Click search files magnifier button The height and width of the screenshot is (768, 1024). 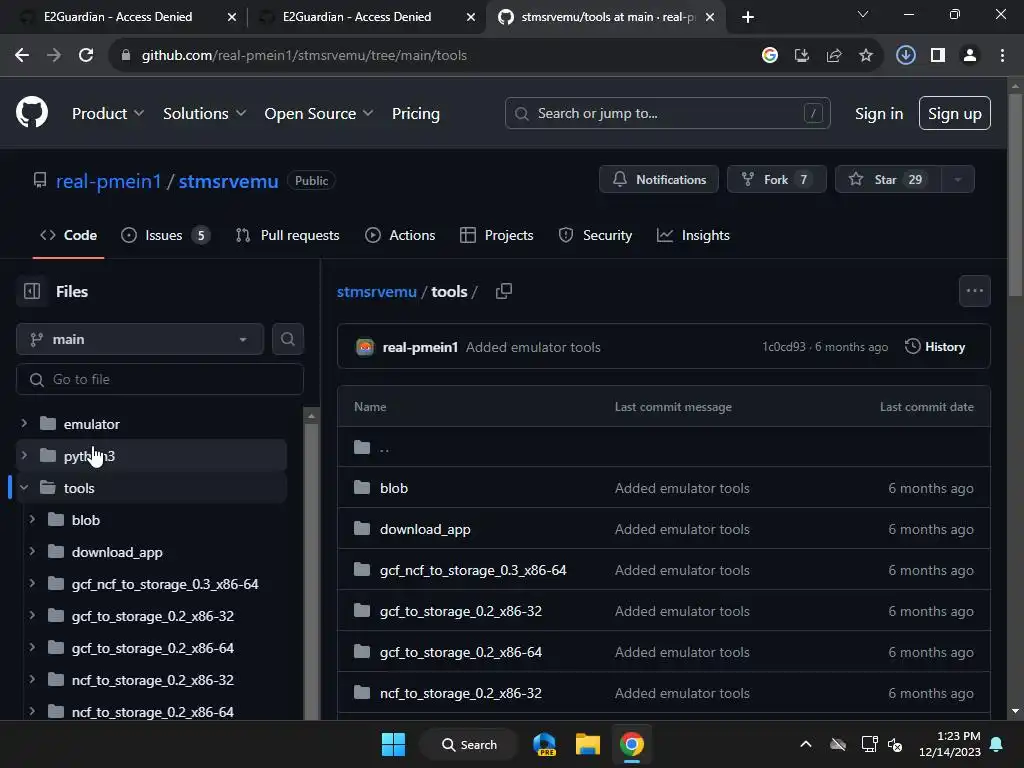[x=287, y=339]
